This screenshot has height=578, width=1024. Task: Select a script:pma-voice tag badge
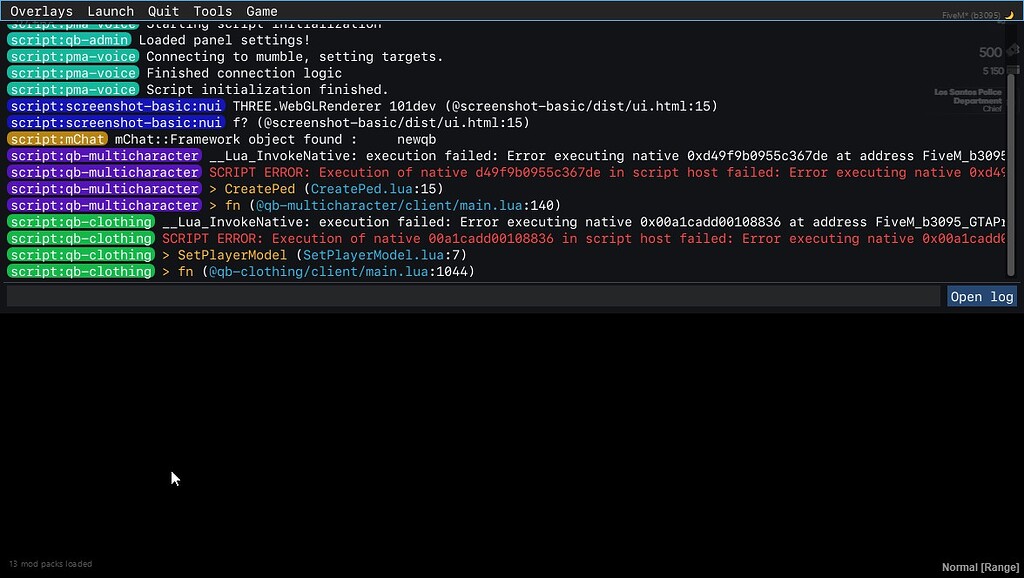[x=72, y=56]
